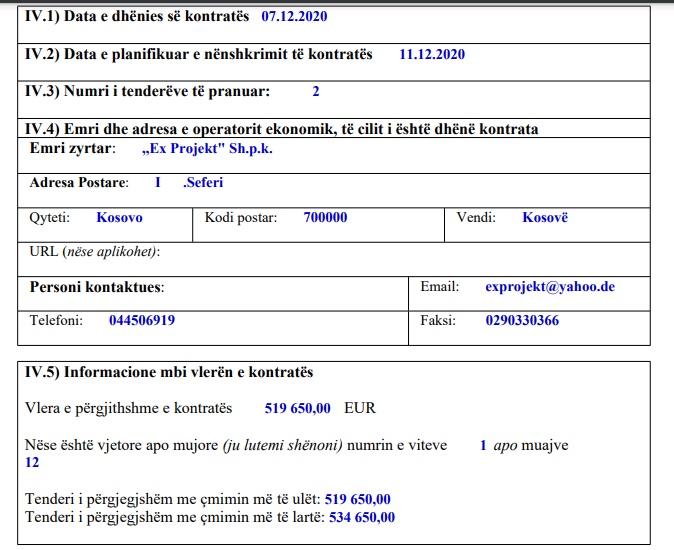
Task: Click the total contract value next to EUR
Action: pos(297,408)
